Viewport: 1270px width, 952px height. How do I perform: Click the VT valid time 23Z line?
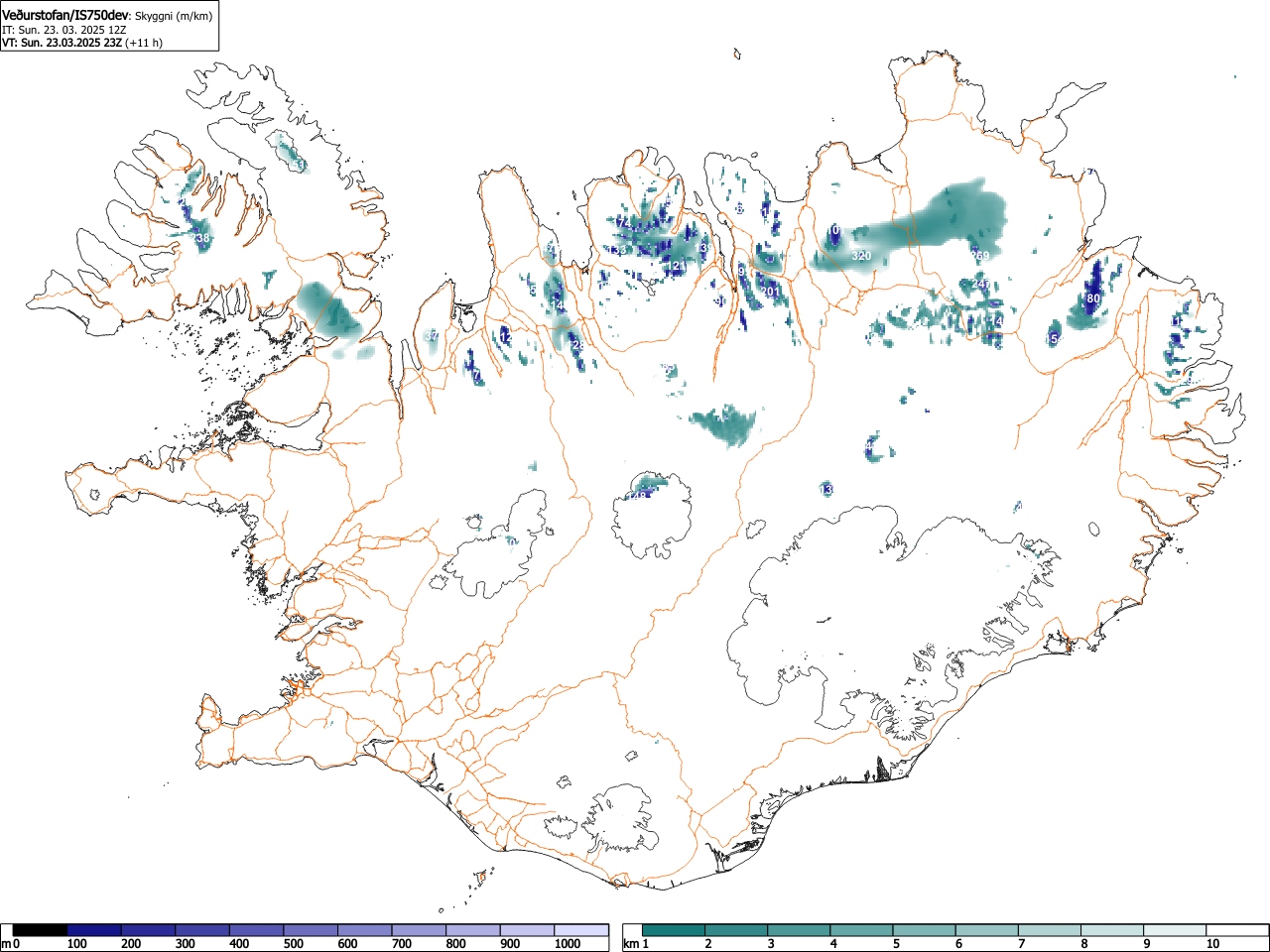point(62,43)
